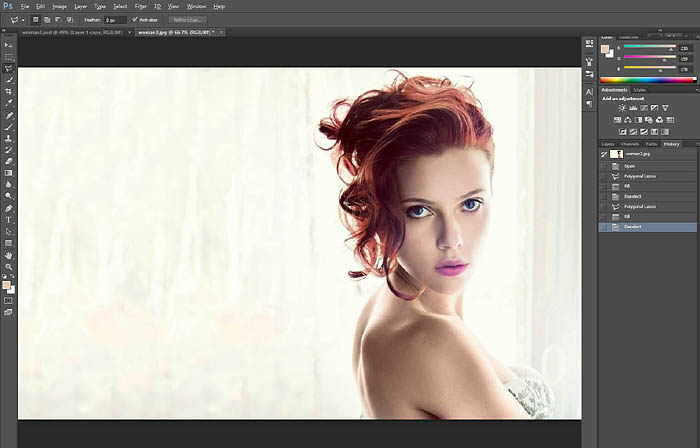Screen dimensions: 700x448
Task: Click the Brightness/Contrast adjustment icon
Action: click(622, 107)
